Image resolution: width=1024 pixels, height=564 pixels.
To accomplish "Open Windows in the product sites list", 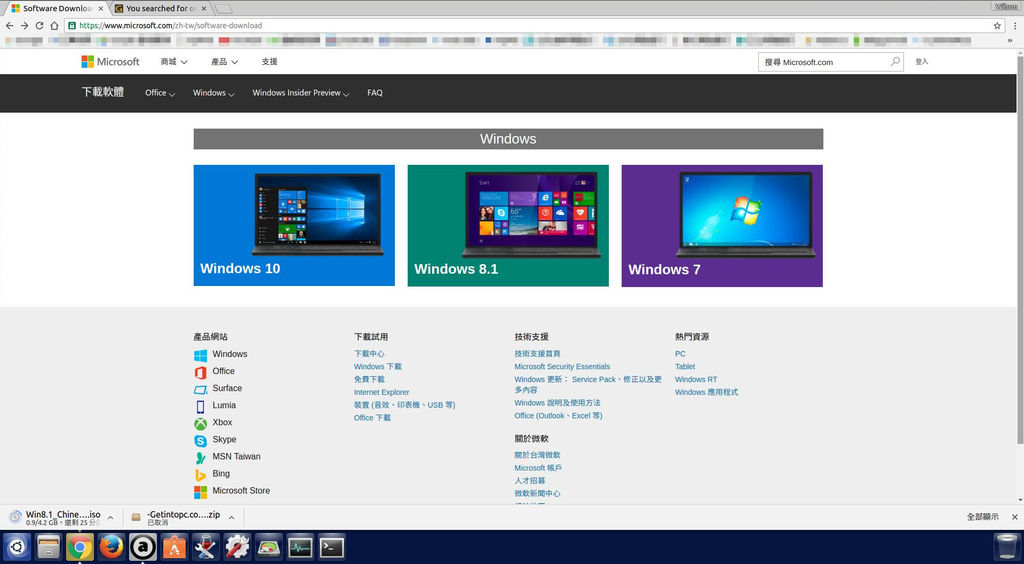I will (x=229, y=354).
